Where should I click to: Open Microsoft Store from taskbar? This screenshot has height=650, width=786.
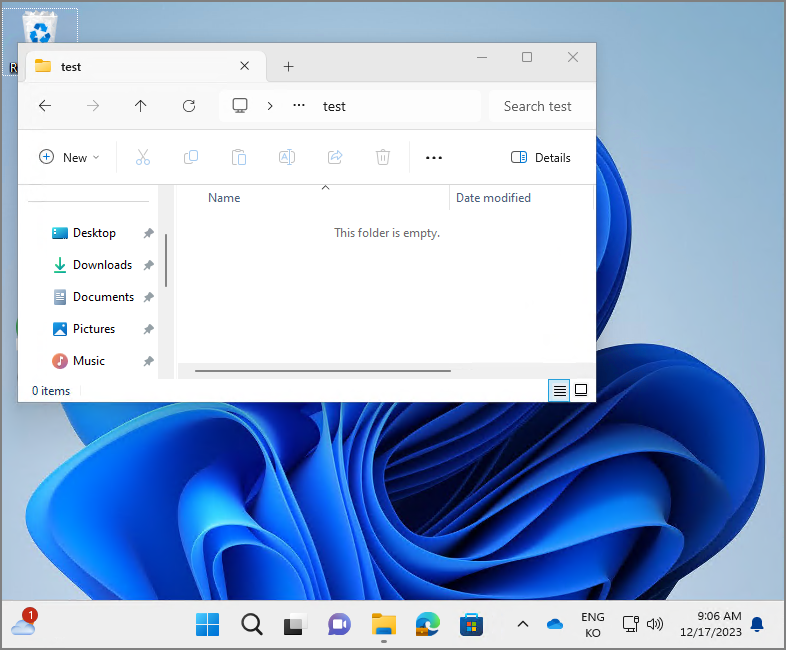point(471,624)
